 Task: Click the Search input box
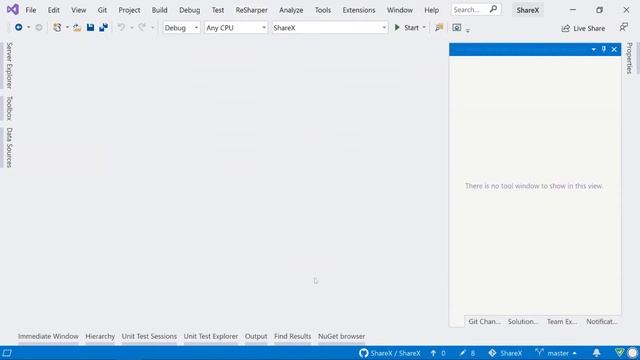(470, 9)
